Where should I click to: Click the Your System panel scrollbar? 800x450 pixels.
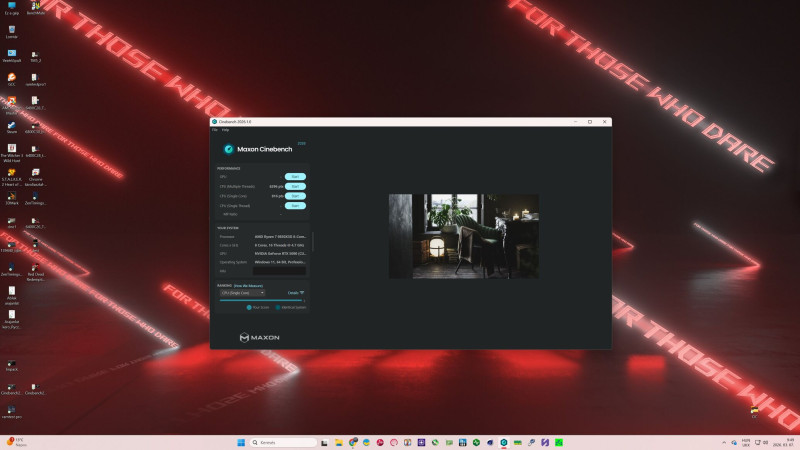[x=312, y=241]
